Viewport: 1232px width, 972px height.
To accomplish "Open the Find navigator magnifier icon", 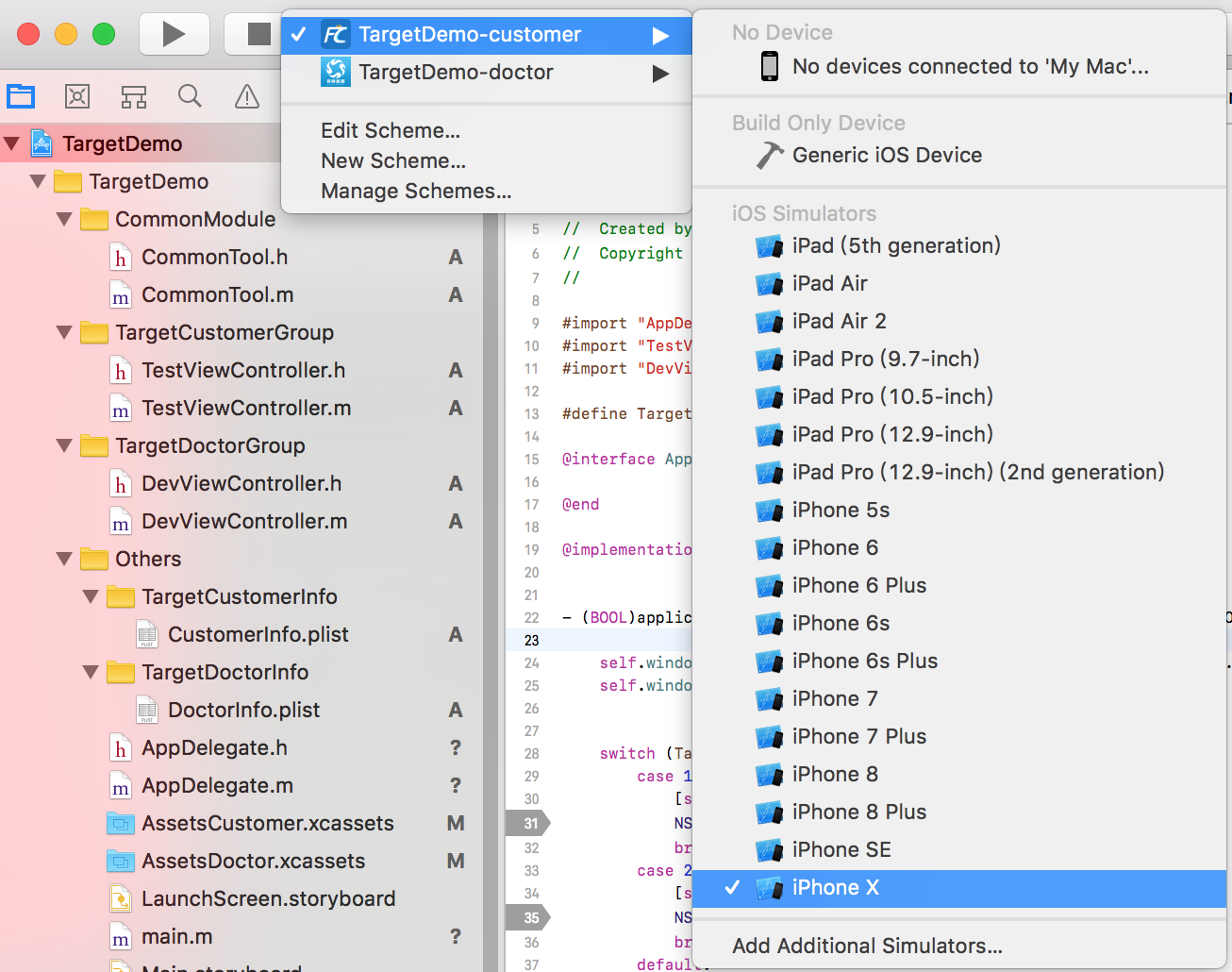I will 191,95.
